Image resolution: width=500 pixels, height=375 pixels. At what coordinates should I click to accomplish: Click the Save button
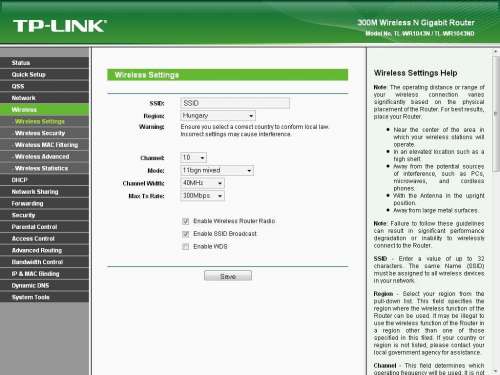point(228,276)
